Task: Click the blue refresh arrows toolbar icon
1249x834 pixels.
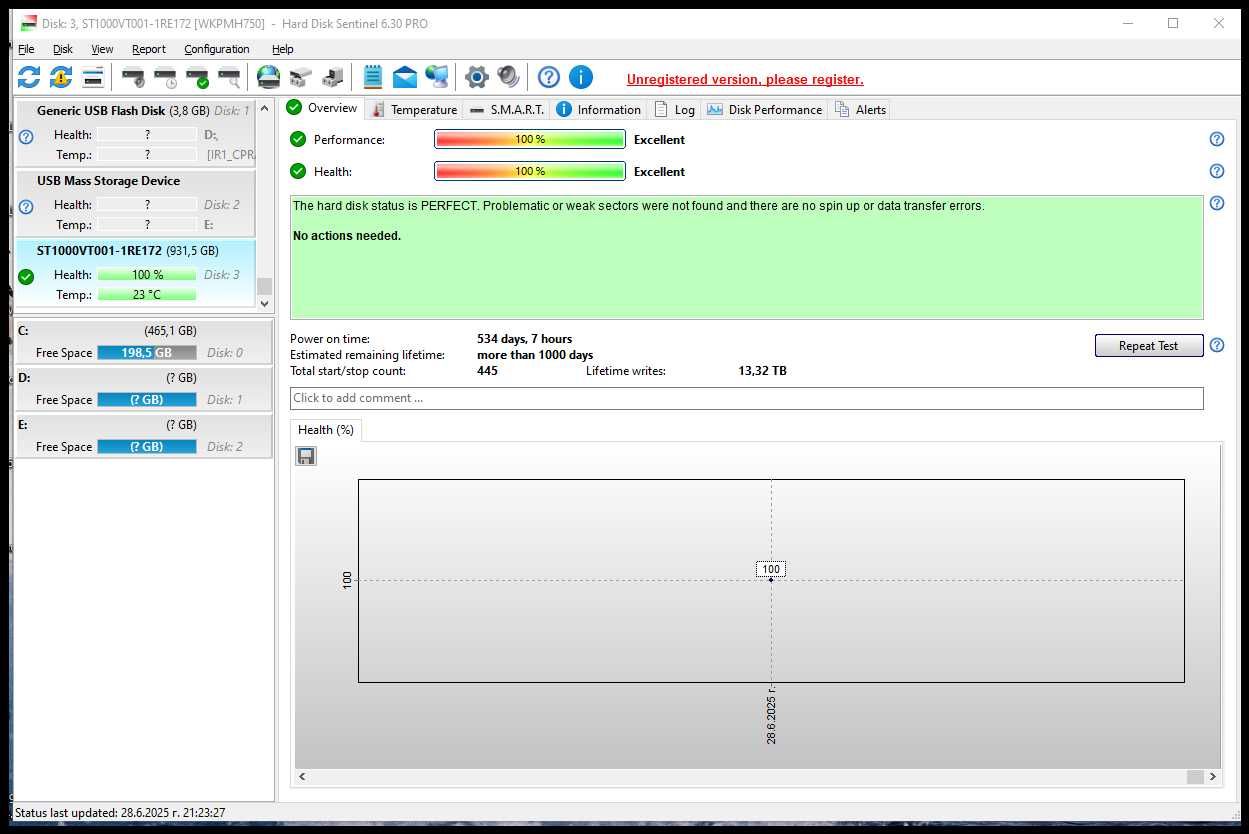Action: [x=29, y=76]
